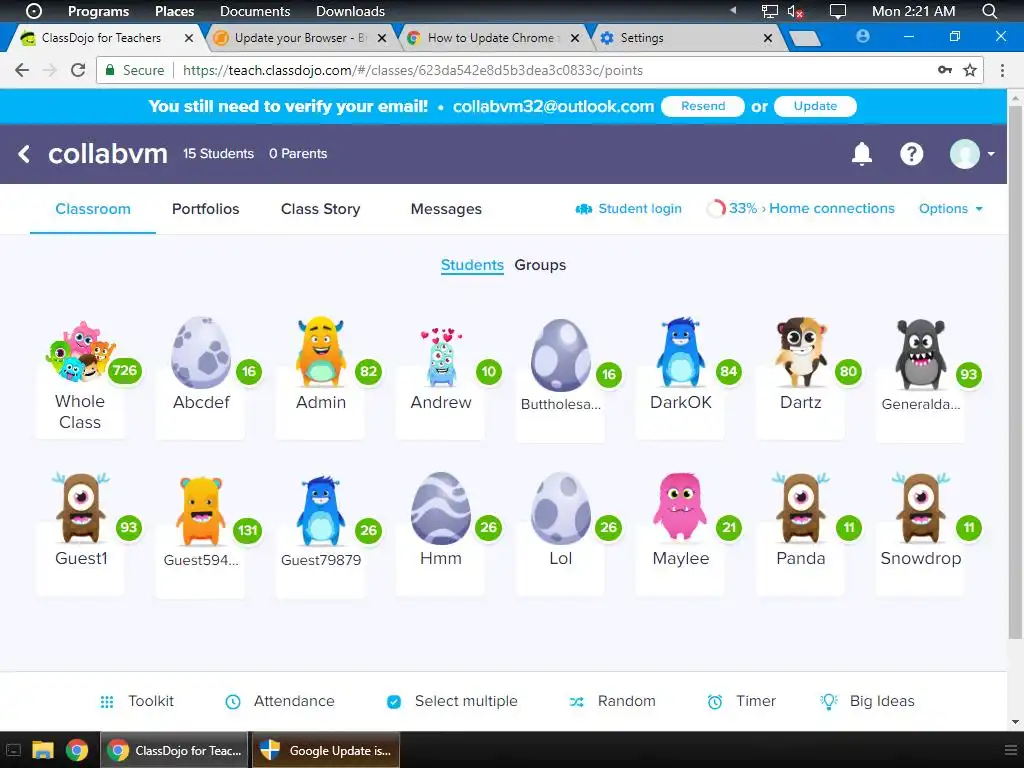The width and height of the screenshot is (1024, 768).
Task: Switch to the Class Story tab
Action: click(321, 209)
